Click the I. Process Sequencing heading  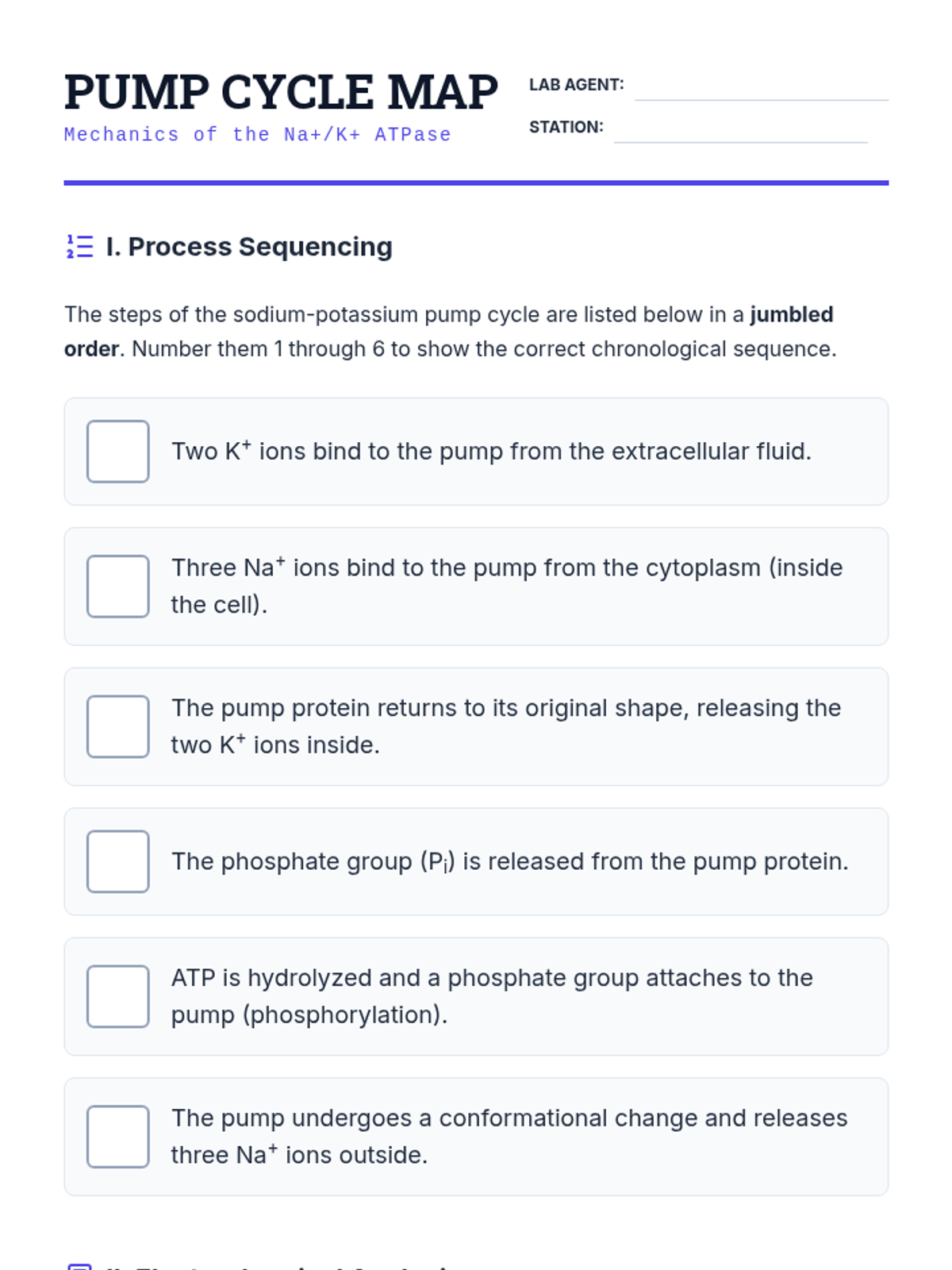click(249, 247)
